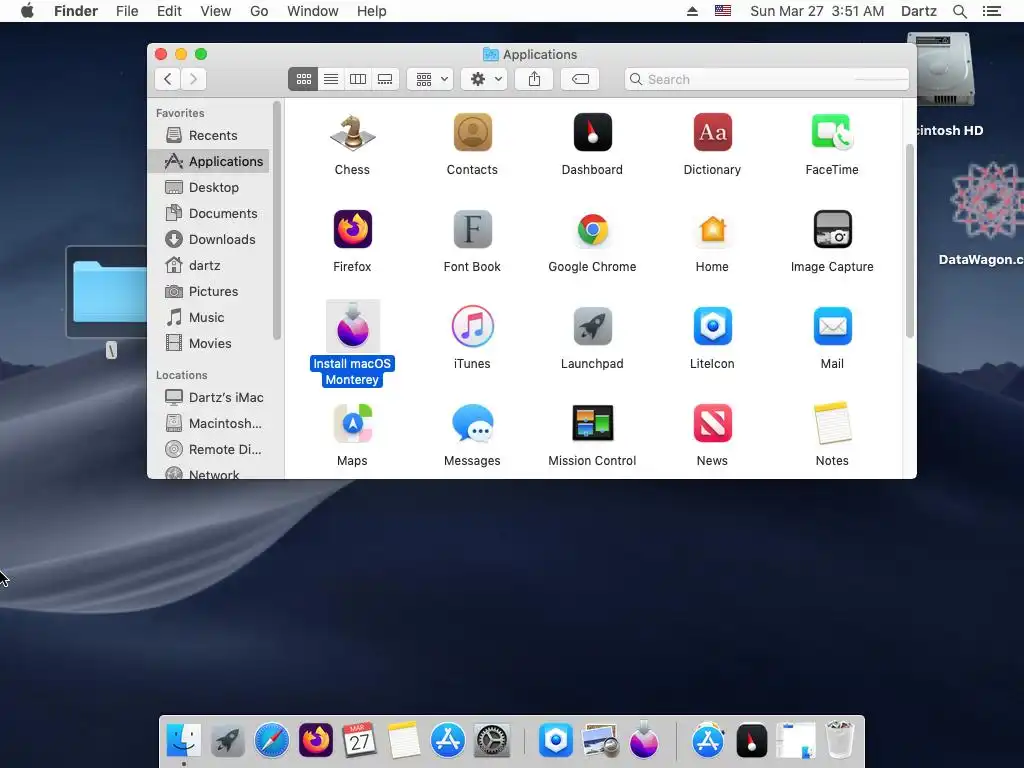Select Downloads in the Finder sidebar
1024x768 pixels.
208,239
